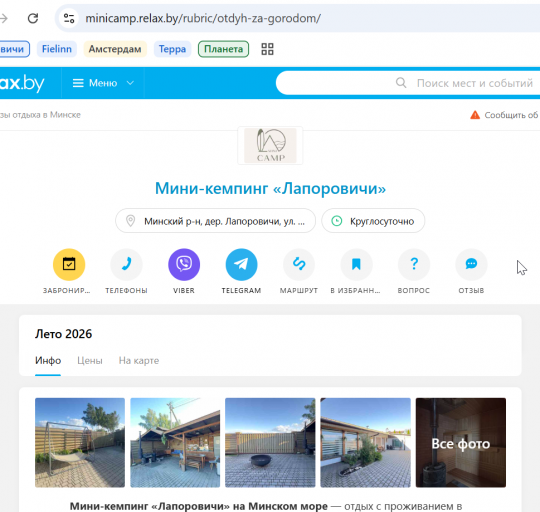
Task: Click the yellow booking calendar icon
Action: (x=69, y=264)
